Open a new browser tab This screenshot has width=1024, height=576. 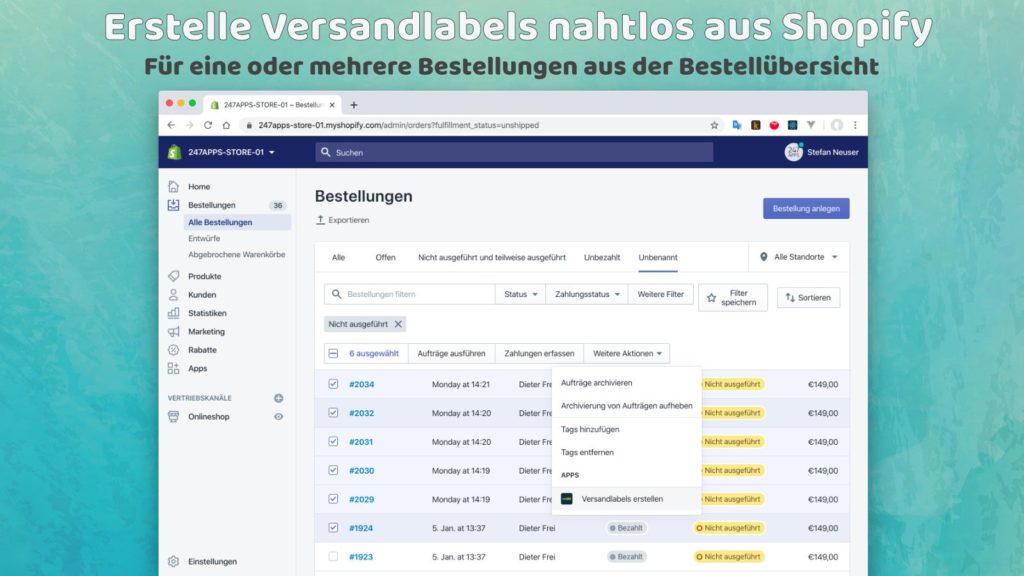tap(353, 104)
